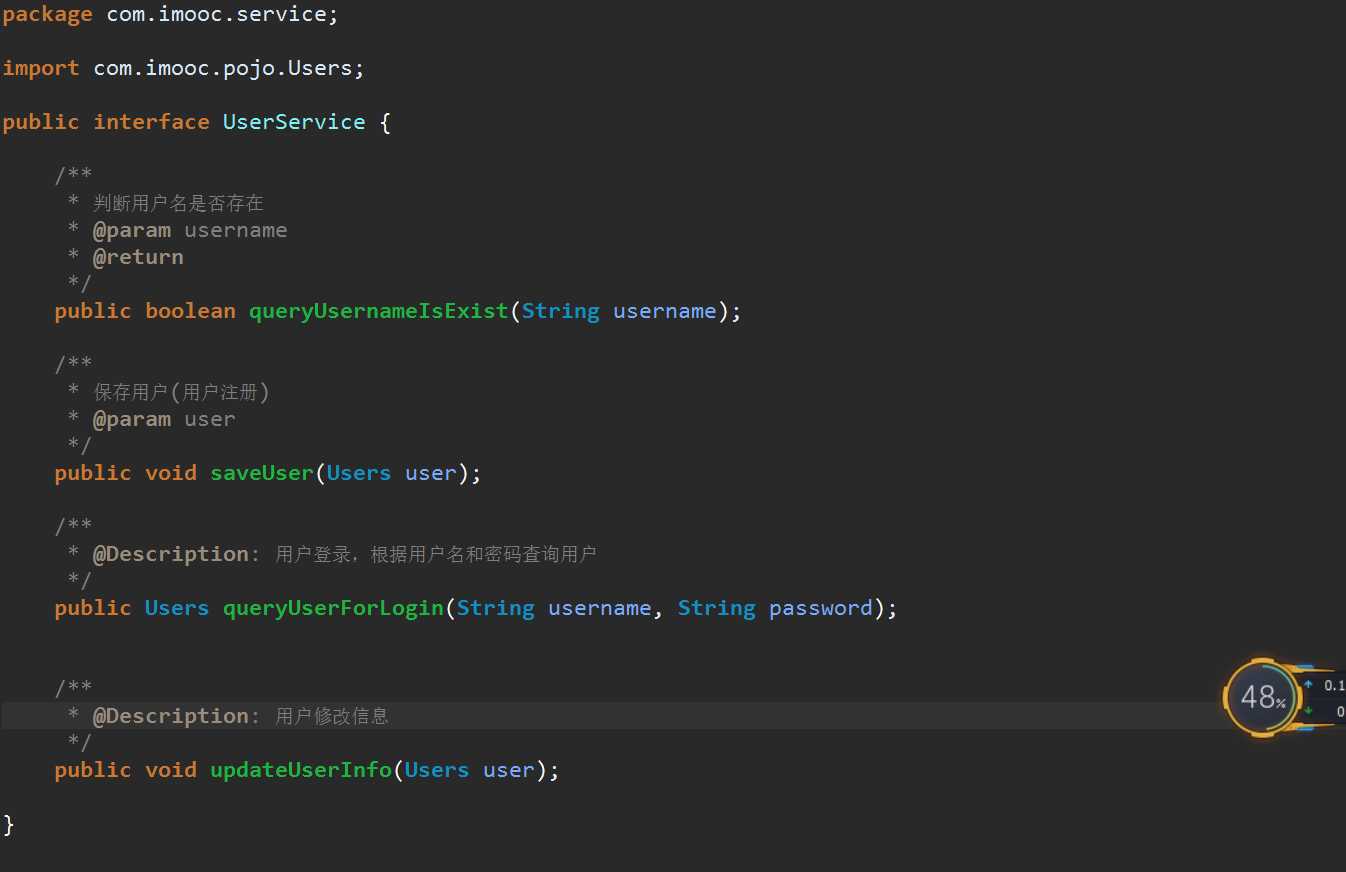This screenshot has width=1346, height=872.
Task: Click the @Description tag above queryUserForLogin
Action: coord(171,554)
